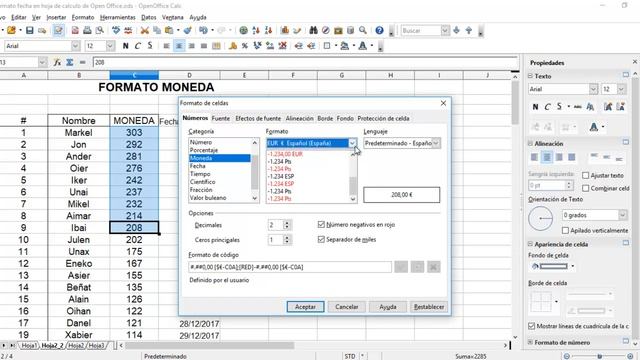Viewport: 640px width, 360px height.
Task: Open the Name Box dropdown arrow
Action: point(42,62)
